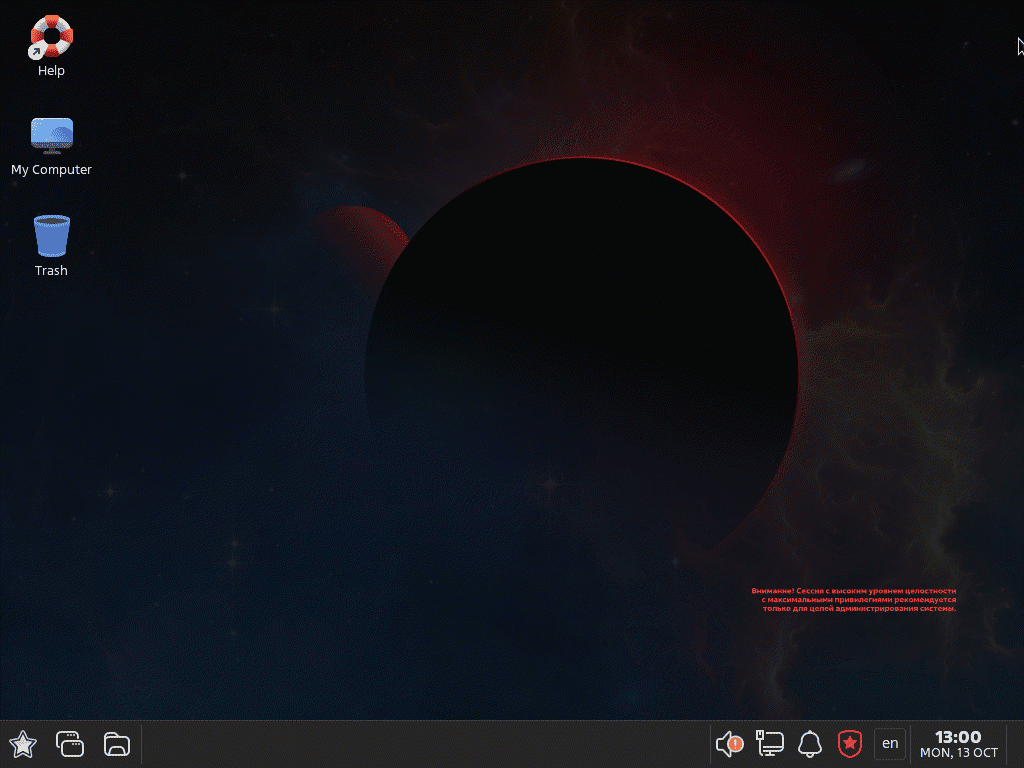Switch keyboard layout using the "en" indicator
The image size is (1024, 768).
point(890,744)
